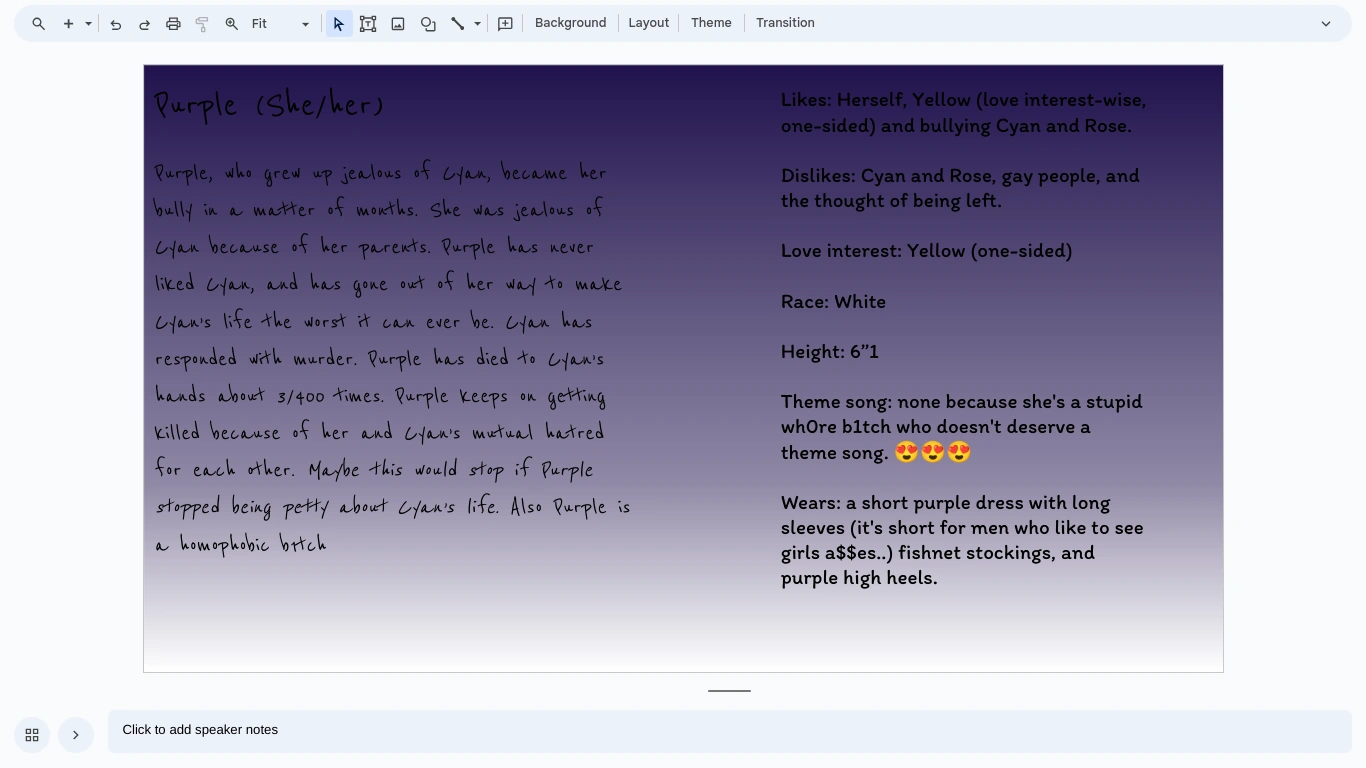Insert a text box from the toolbar
Screen dimensions: 1366x768
368,23
